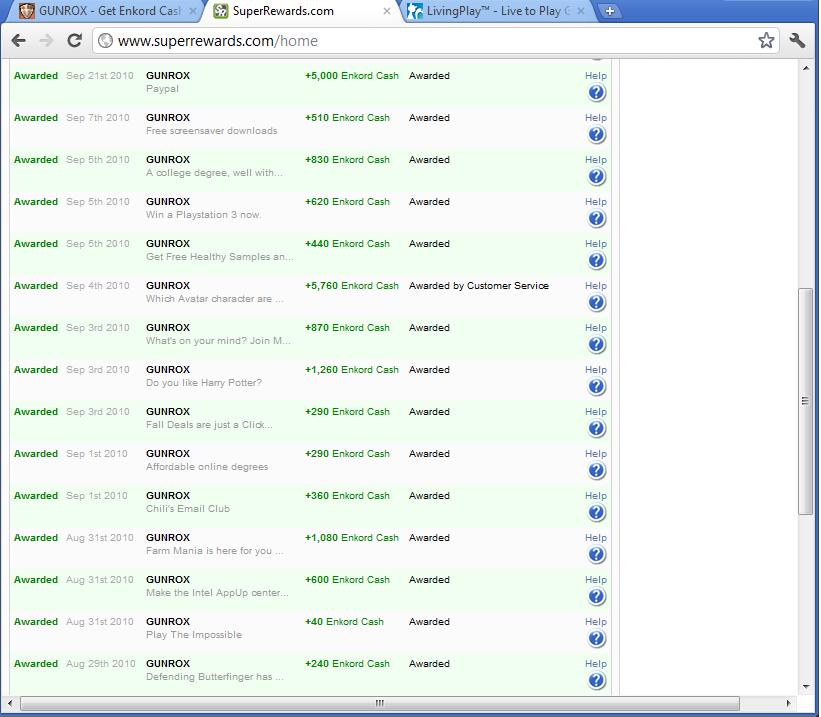This screenshot has height=717, width=821.
Task: Close the SuperRewards.com tab
Action: [387, 12]
